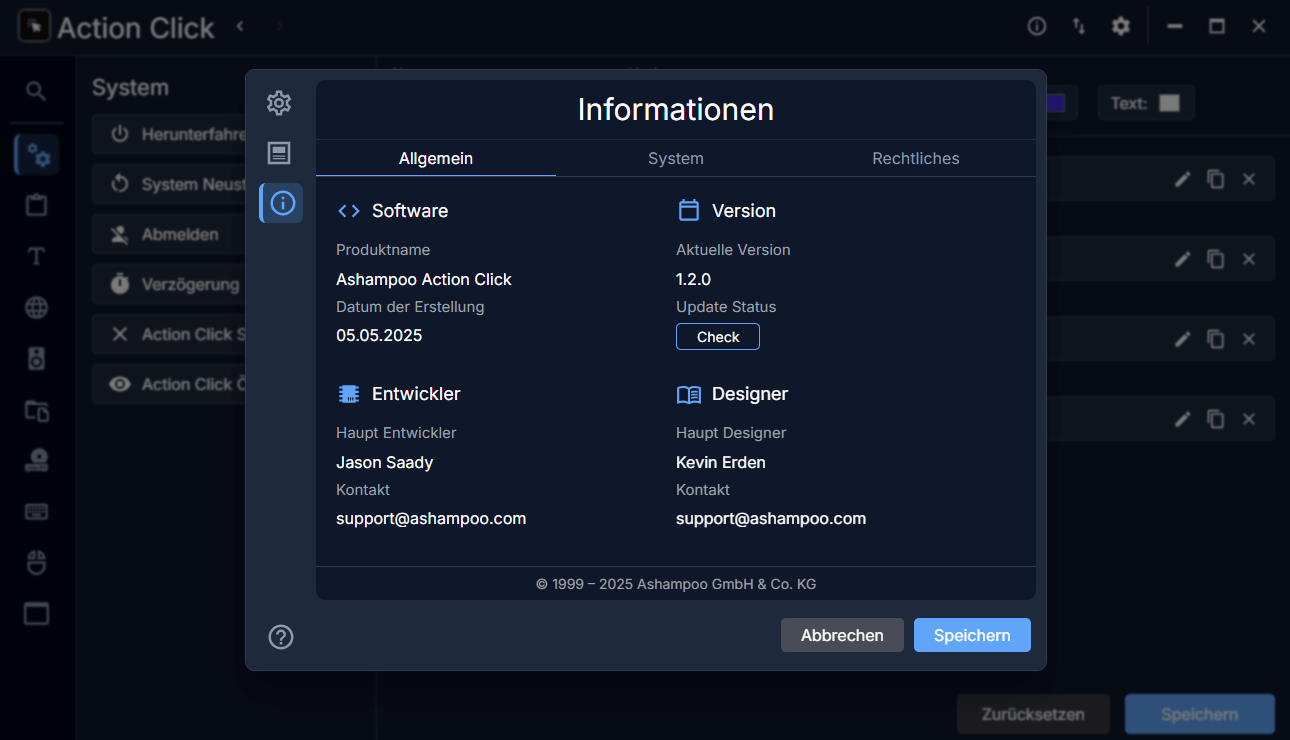Image resolution: width=1290 pixels, height=740 pixels.
Task: Open the text T category icon
Action: [37, 256]
